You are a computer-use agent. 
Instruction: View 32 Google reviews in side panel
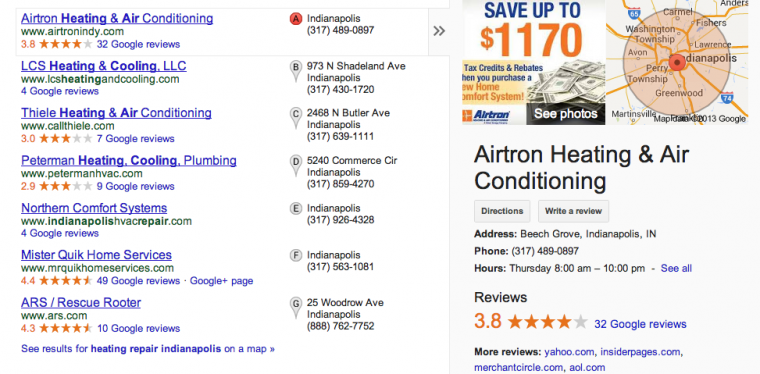(x=640, y=324)
